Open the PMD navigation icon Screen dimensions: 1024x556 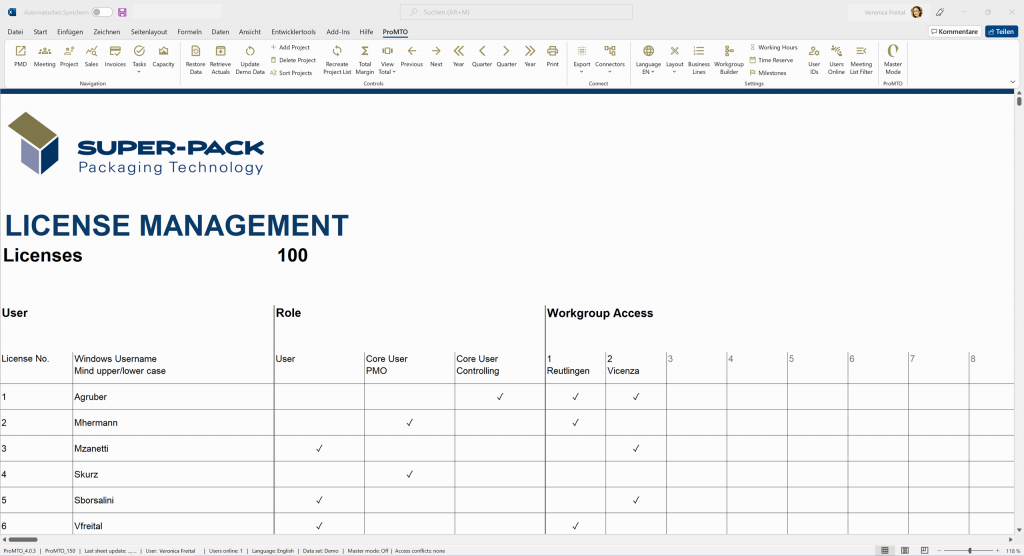coord(20,55)
